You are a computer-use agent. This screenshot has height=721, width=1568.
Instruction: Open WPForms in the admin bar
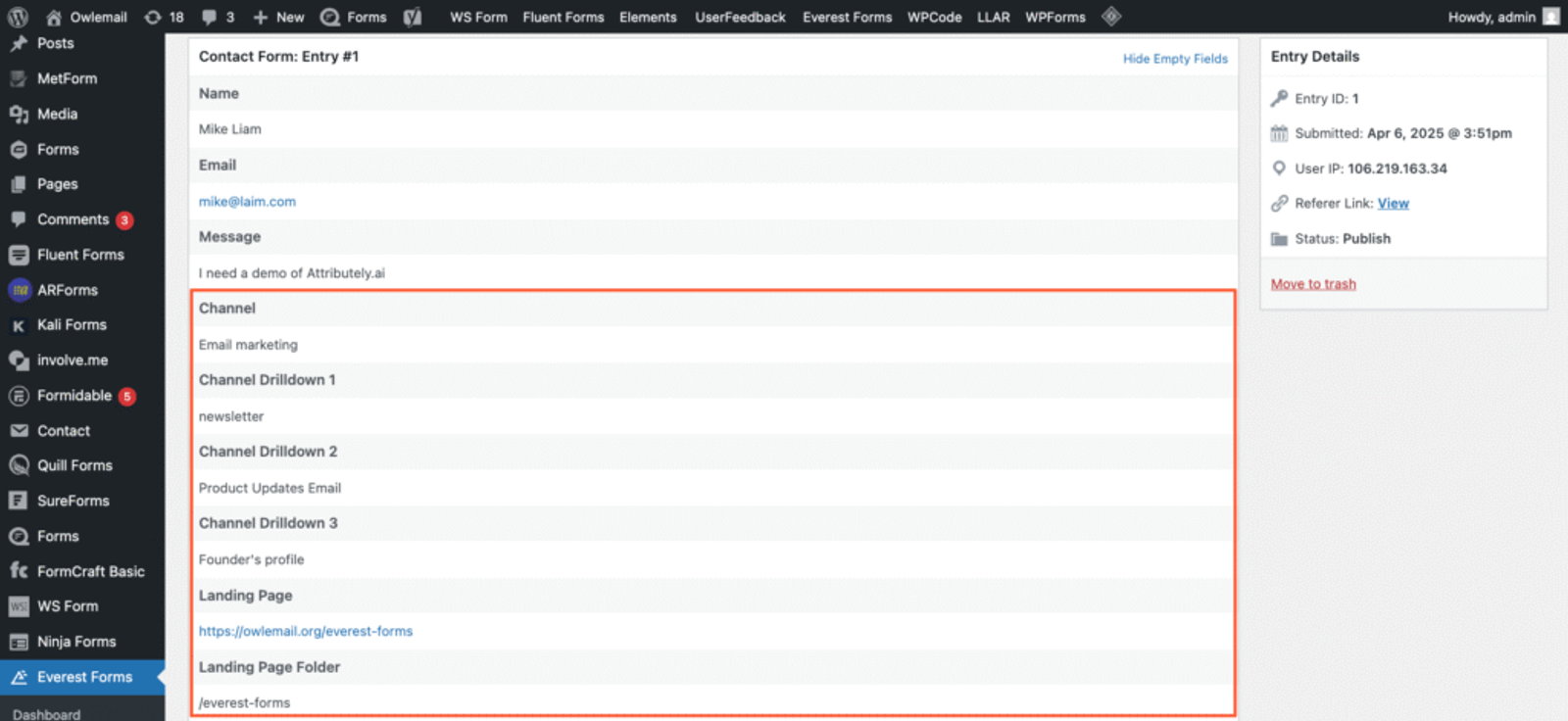point(1055,18)
